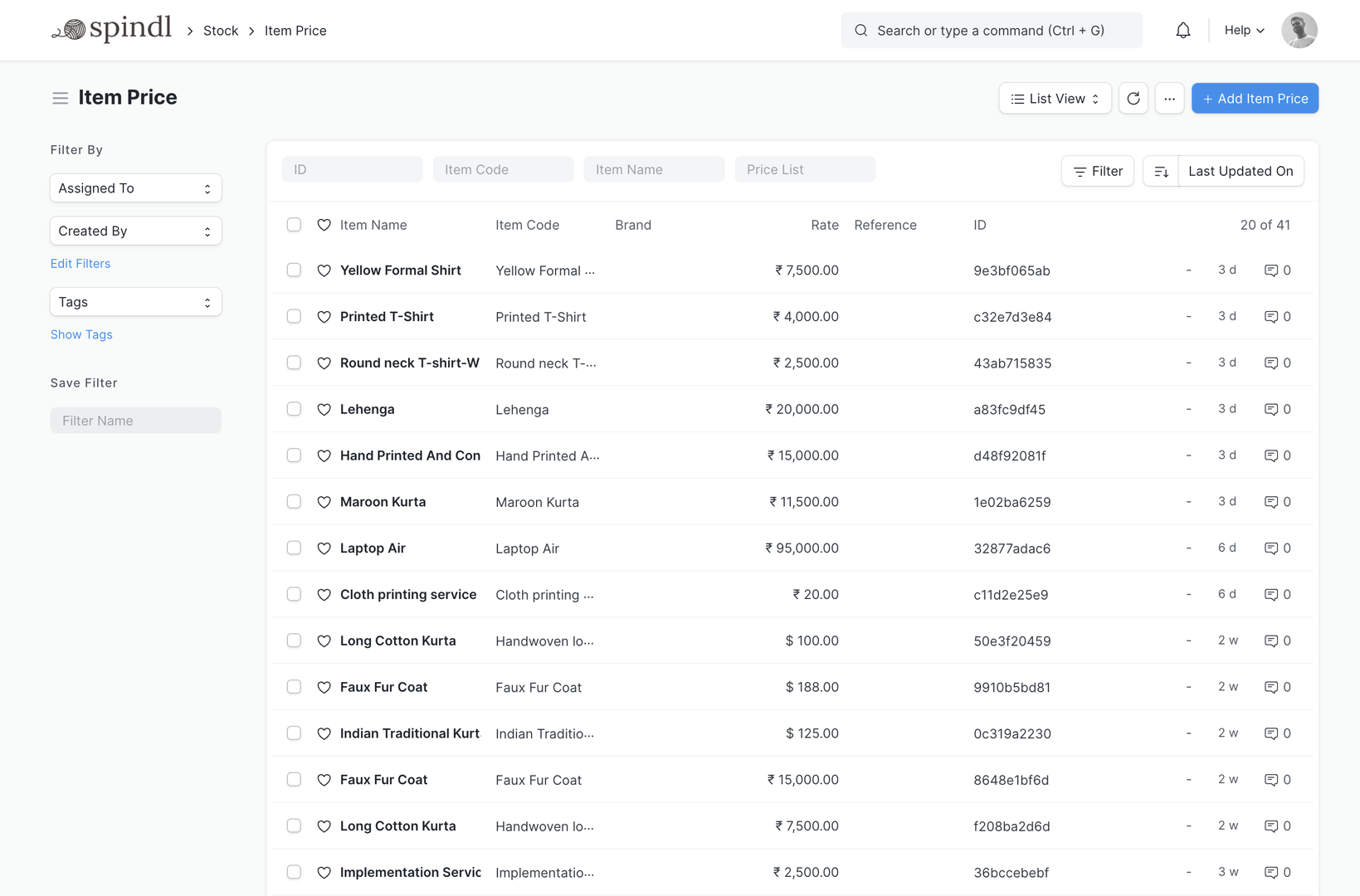The image size is (1360, 896).
Task: Open comments for Cloth printing service row
Action: click(1277, 595)
